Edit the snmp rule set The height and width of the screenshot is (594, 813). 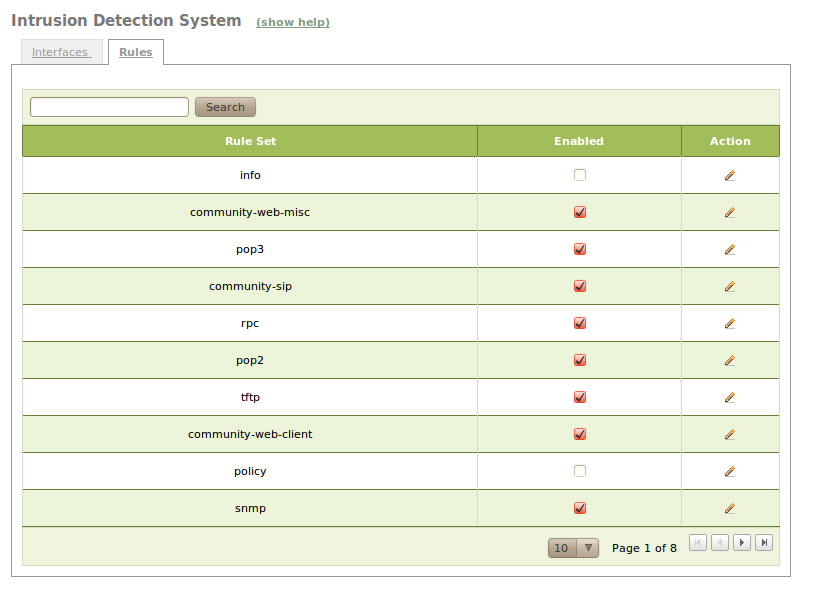click(x=730, y=508)
